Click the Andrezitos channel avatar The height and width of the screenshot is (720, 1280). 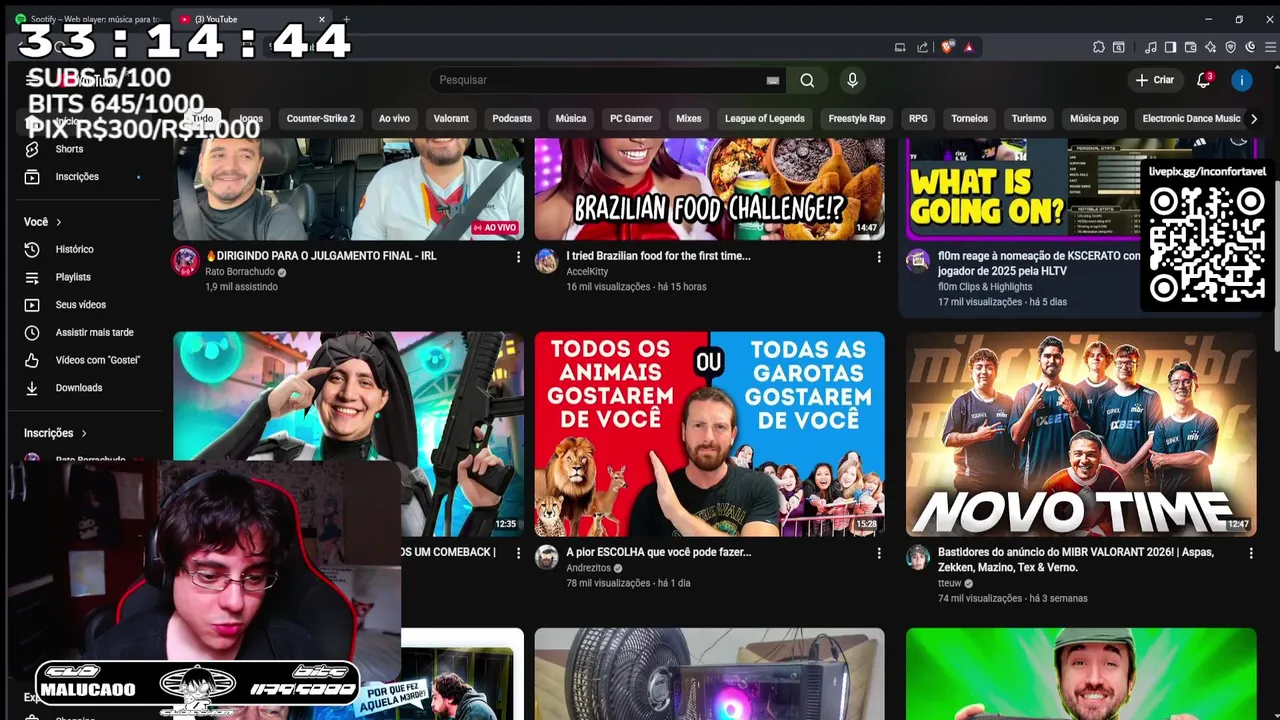[x=546, y=557]
